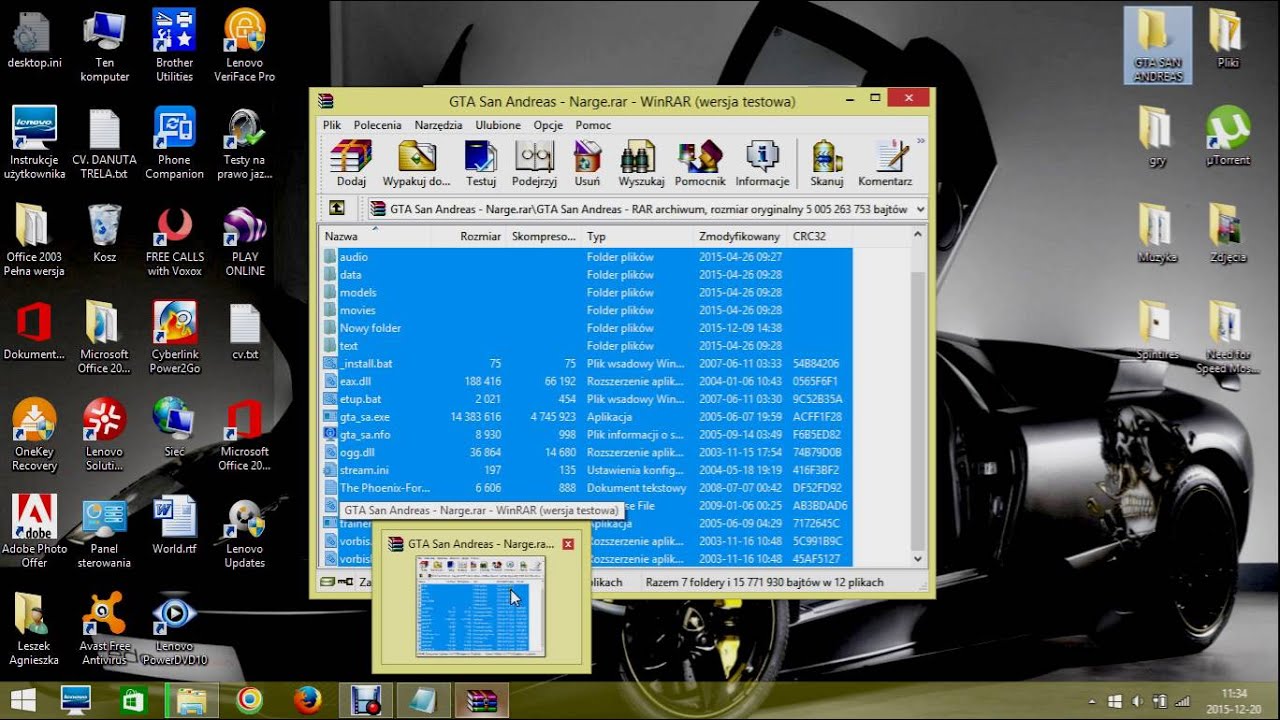1280x720 pixels.
Task: Open the Pomoc menu
Action: coord(593,125)
